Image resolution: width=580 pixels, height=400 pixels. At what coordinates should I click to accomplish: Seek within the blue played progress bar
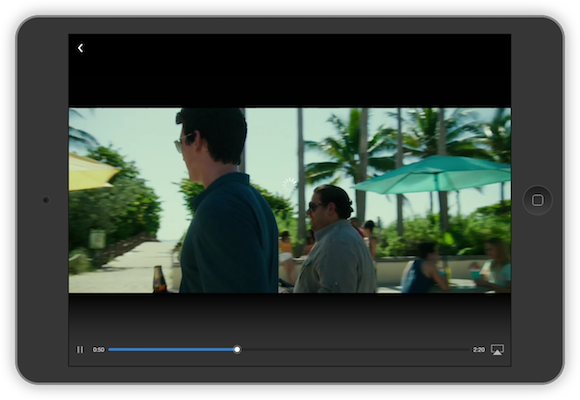point(171,350)
